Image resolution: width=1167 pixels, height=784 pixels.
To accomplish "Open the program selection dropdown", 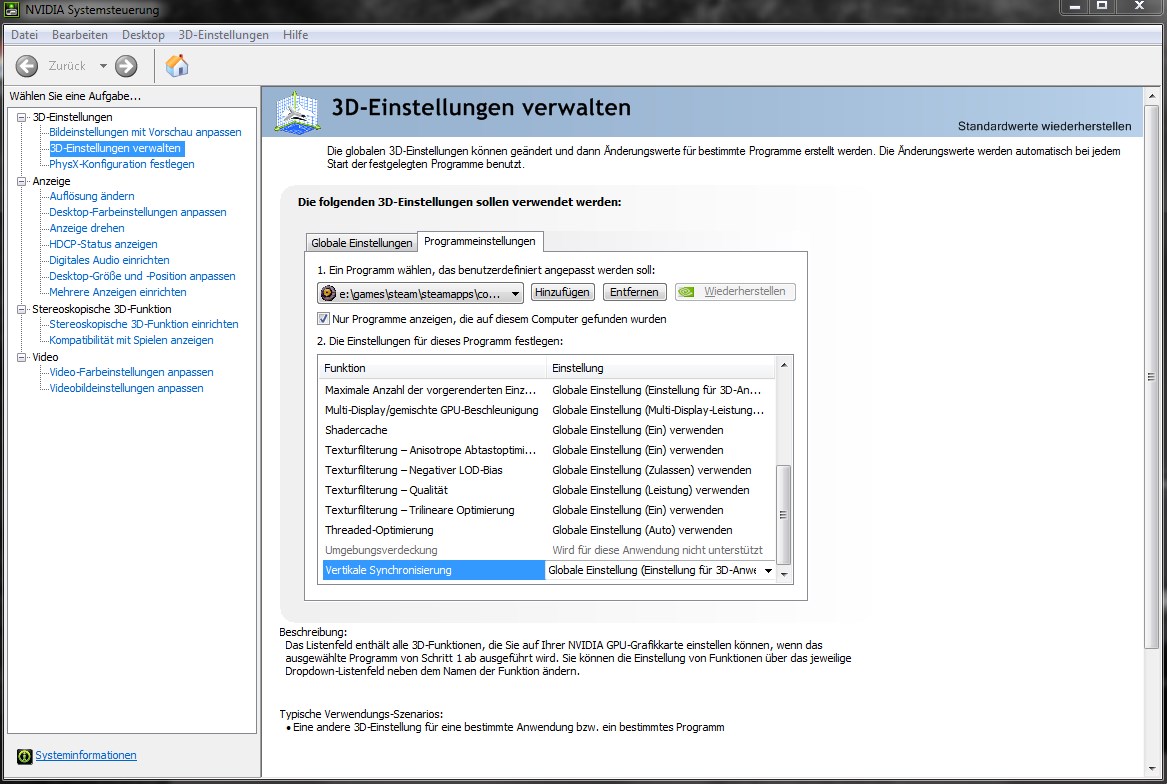I will tap(515, 294).
